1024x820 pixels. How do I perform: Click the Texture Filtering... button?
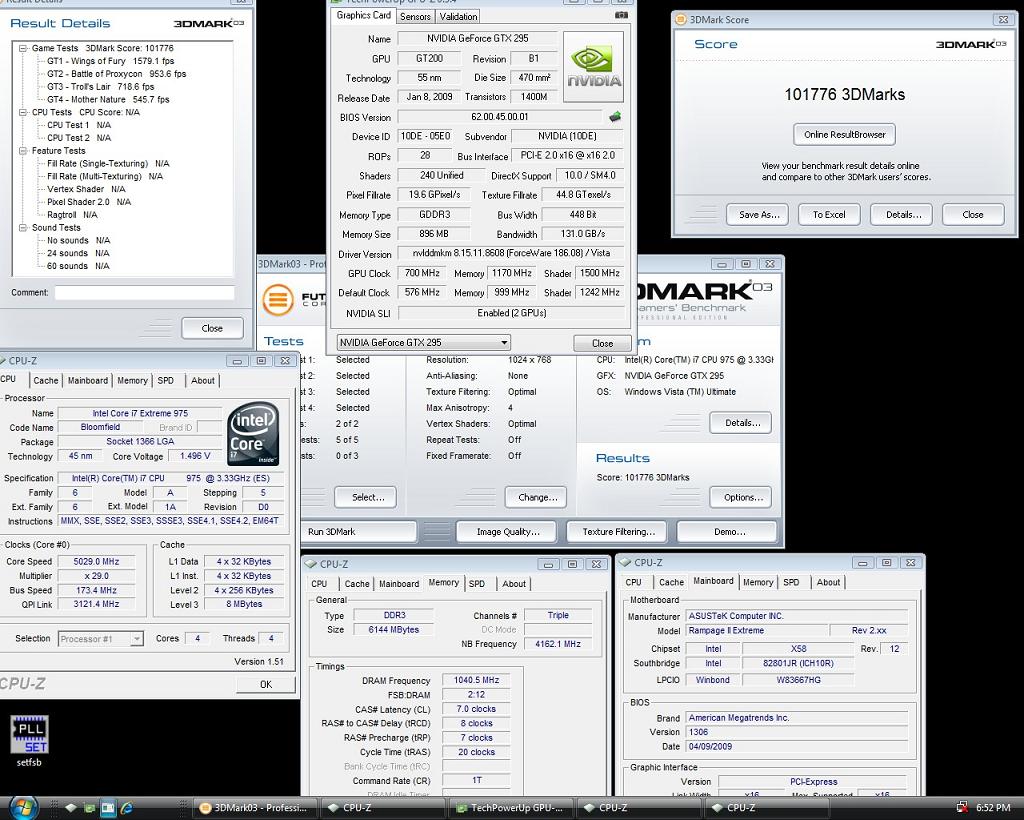618,531
